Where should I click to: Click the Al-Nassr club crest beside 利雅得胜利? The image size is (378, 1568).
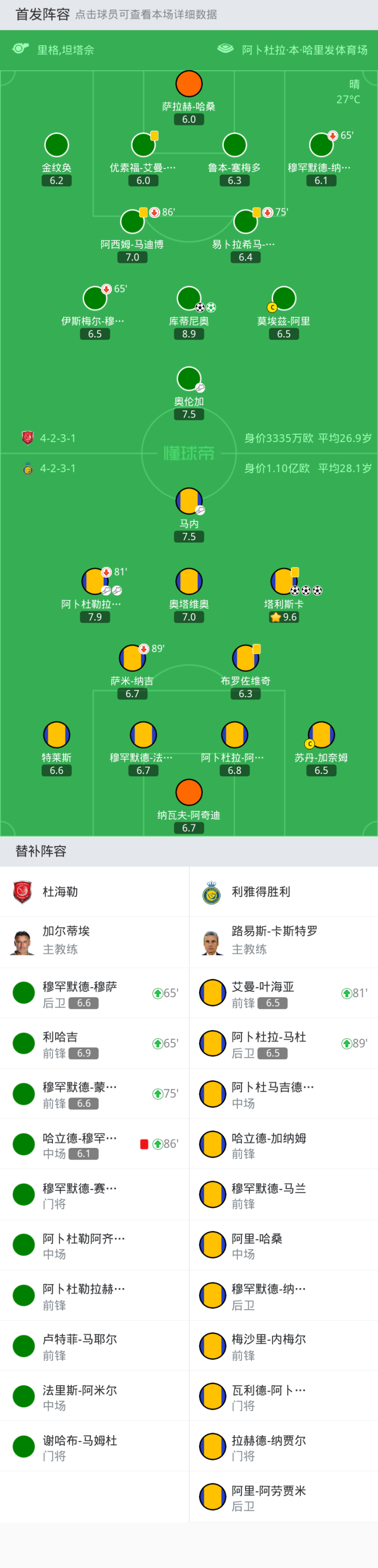[211, 892]
